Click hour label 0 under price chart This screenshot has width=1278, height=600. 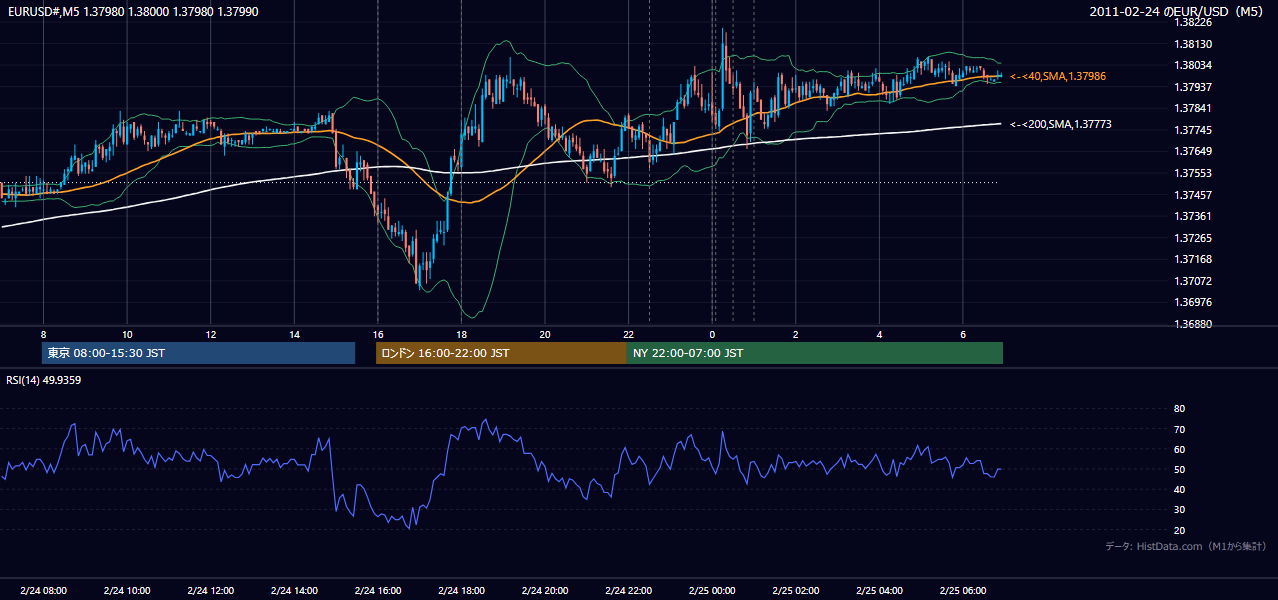[712, 334]
